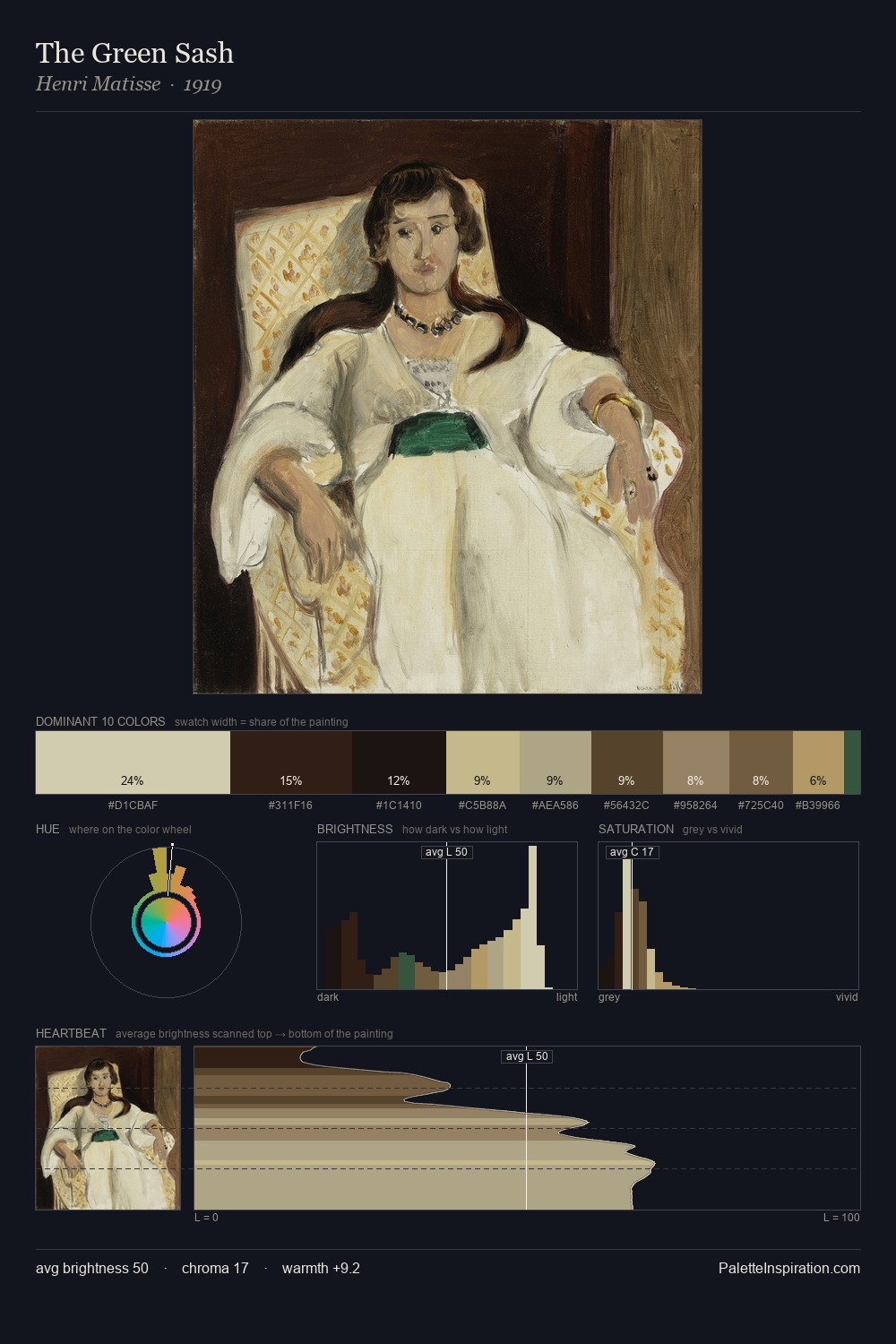
Task: Click the hex code '#AEA586'
Action: pos(555,806)
